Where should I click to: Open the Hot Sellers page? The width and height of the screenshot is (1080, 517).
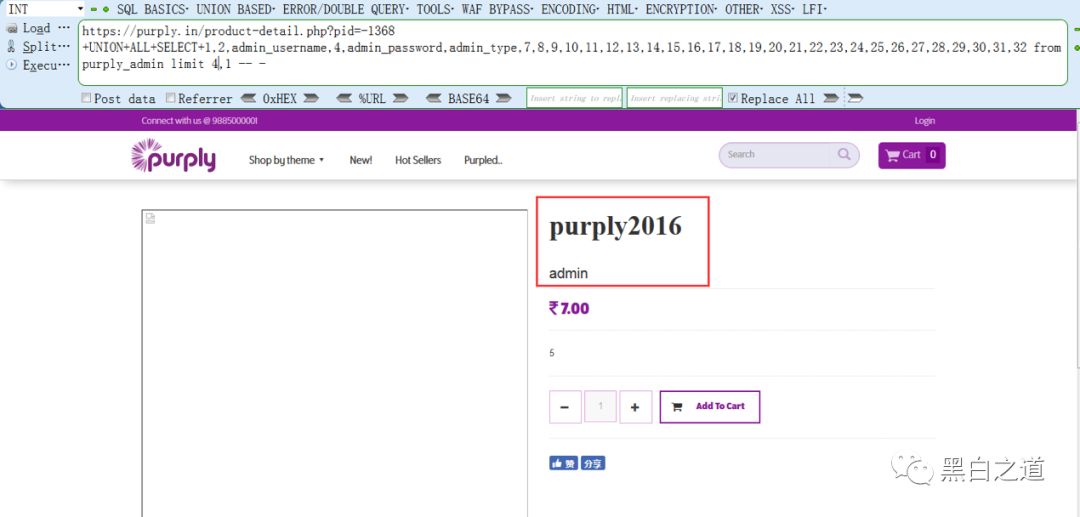pyautogui.click(x=418, y=160)
